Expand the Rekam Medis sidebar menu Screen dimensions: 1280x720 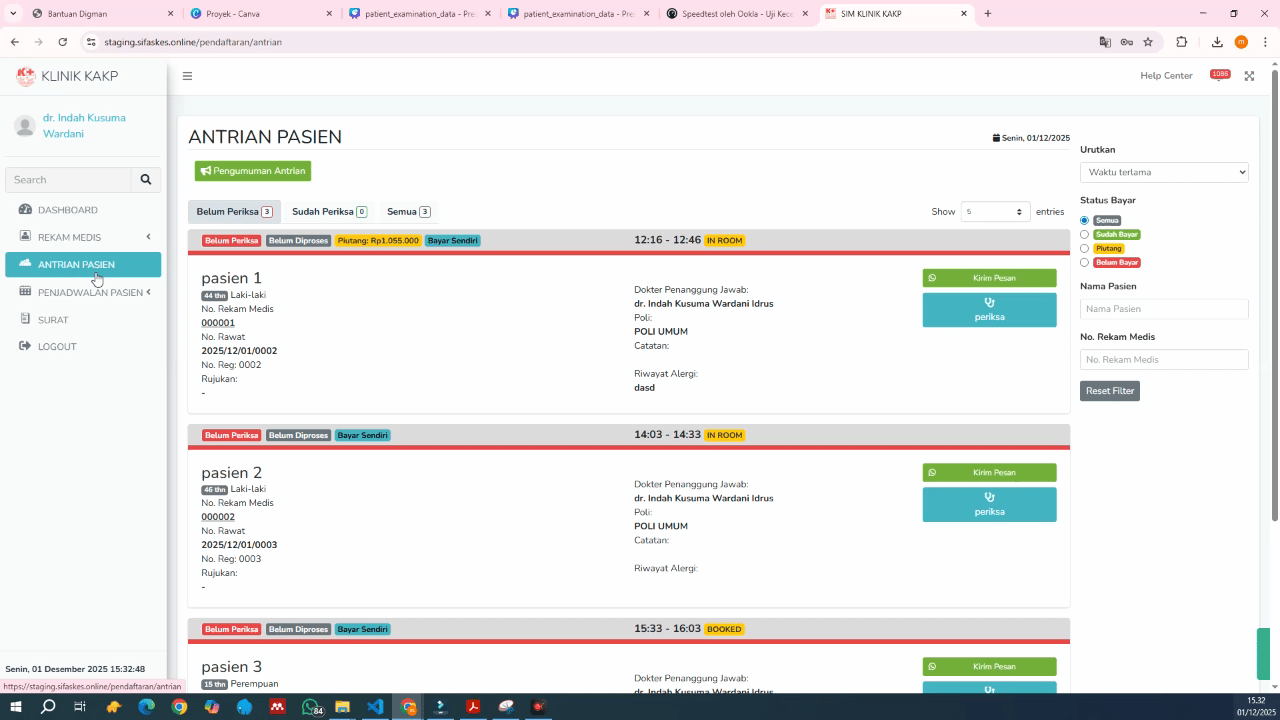coord(82,237)
